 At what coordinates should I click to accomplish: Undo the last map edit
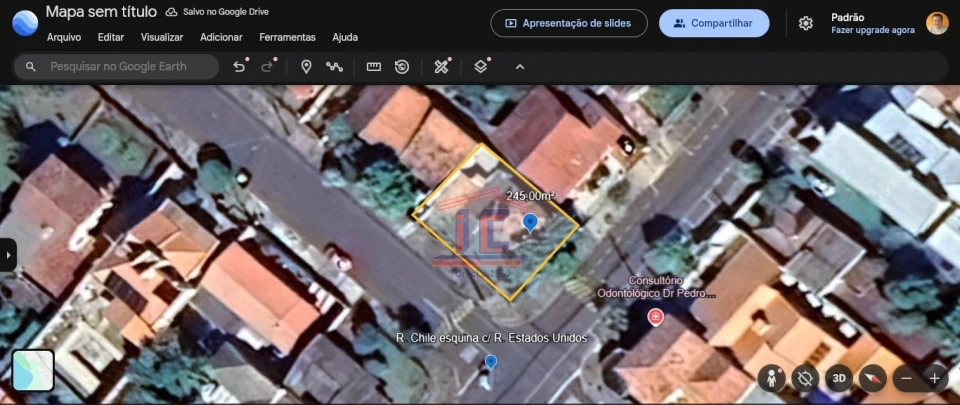click(x=239, y=67)
